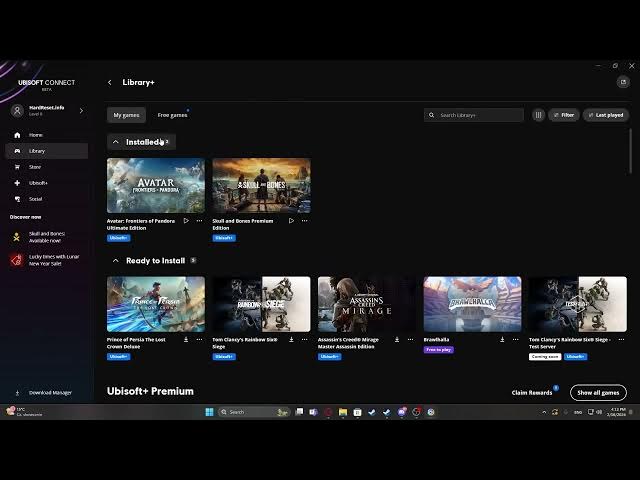Open the Last played sort dropdown
Image resolution: width=640 pixels, height=480 pixels.
605,115
